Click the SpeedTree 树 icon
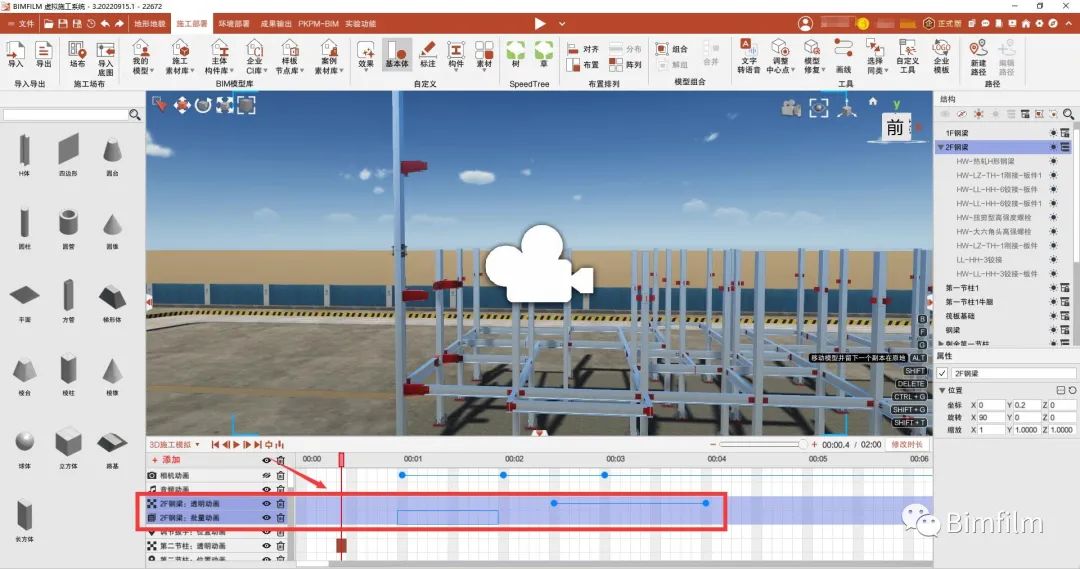Screen dimensions: 1080x569 [516, 54]
